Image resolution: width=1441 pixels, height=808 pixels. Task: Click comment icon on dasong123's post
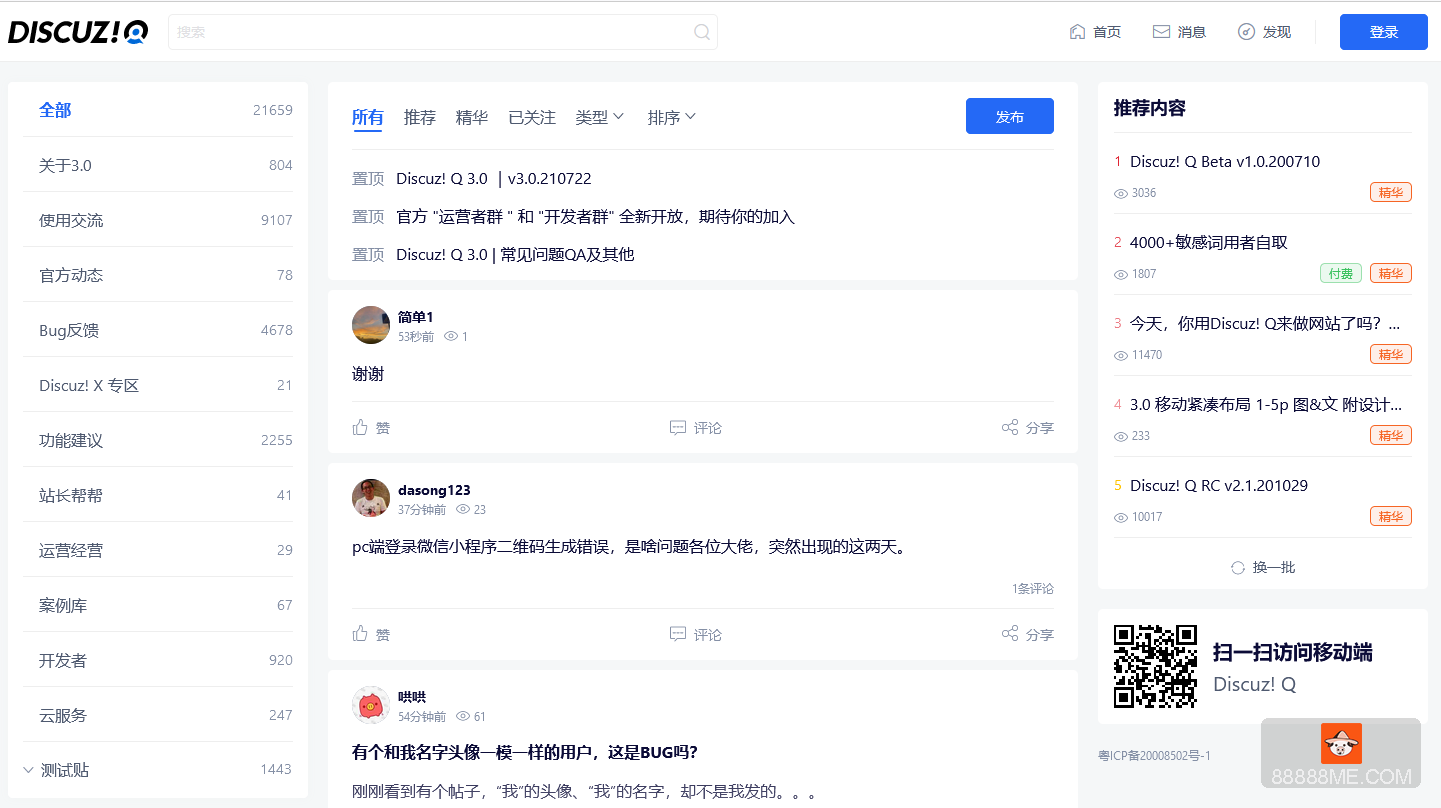678,634
